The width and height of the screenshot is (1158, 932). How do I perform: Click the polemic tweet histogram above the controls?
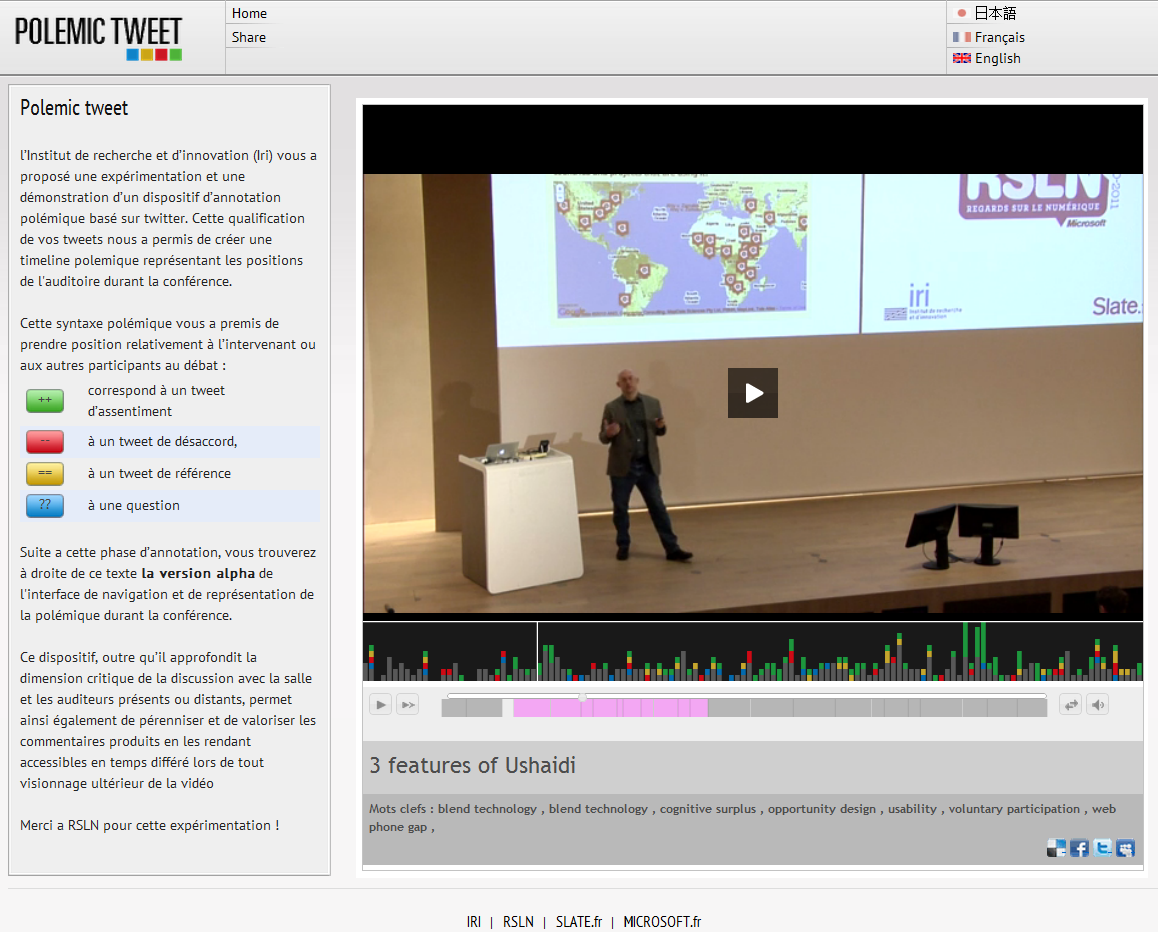[753, 651]
